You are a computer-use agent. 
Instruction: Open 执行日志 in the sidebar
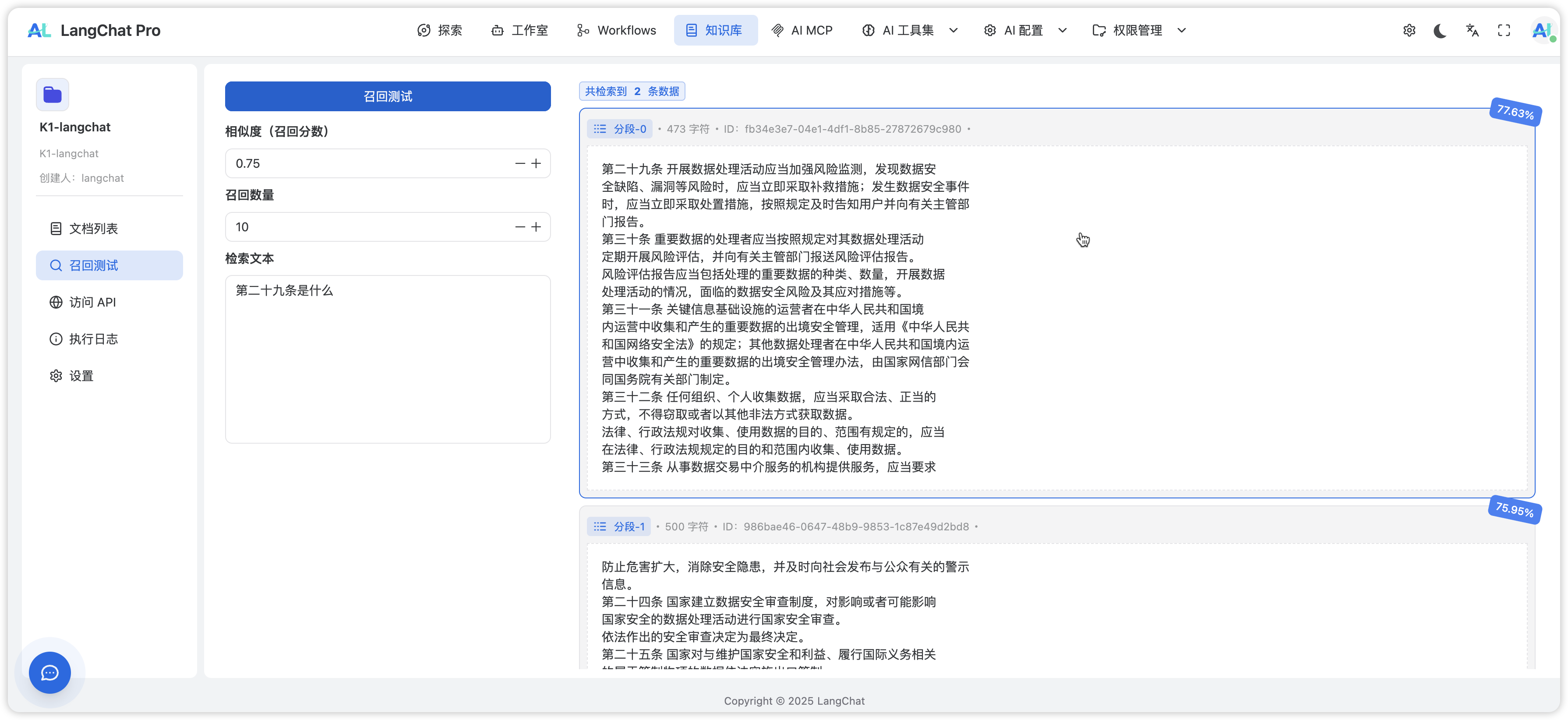(x=93, y=339)
